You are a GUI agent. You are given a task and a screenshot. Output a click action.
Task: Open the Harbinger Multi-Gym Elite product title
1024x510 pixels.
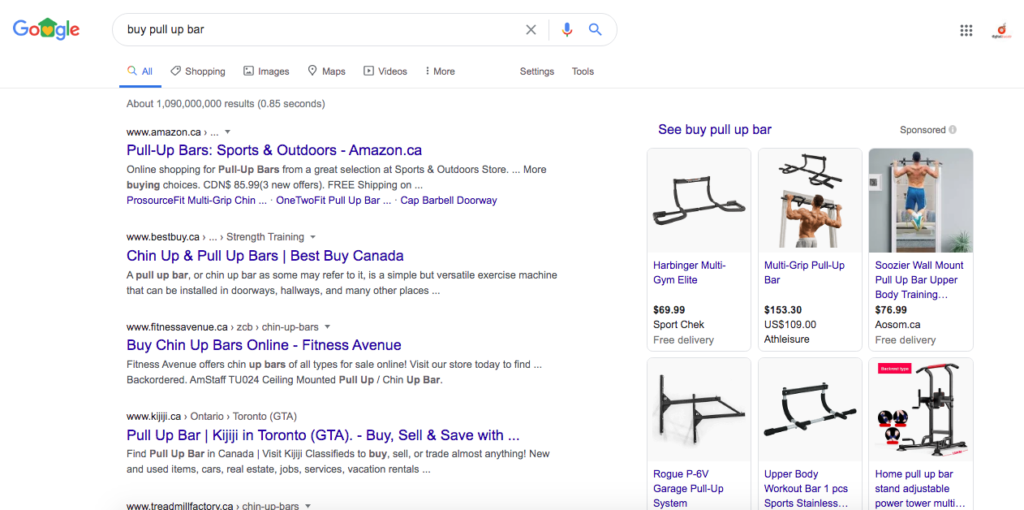pyautogui.click(x=689, y=273)
